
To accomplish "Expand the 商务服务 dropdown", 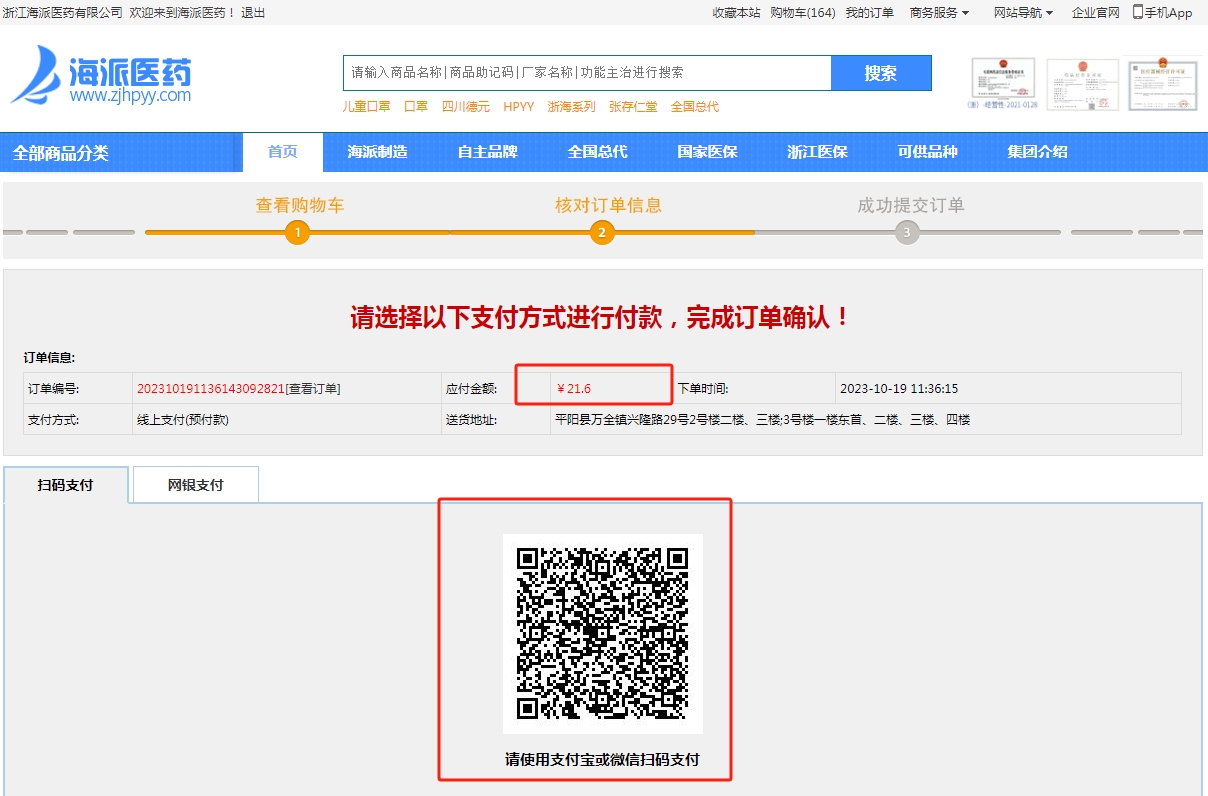I will 939,12.
